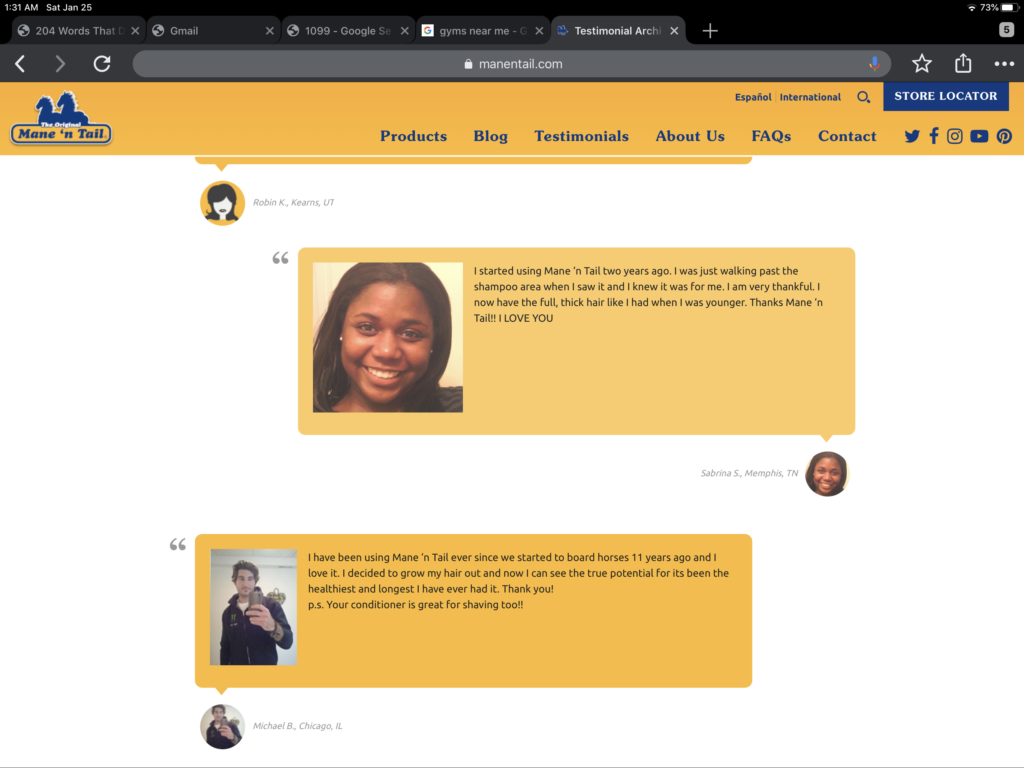This screenshot has height=768, width=1024.
Task: Close the '204 Words That' tab
Action: [x=135, y=31]
